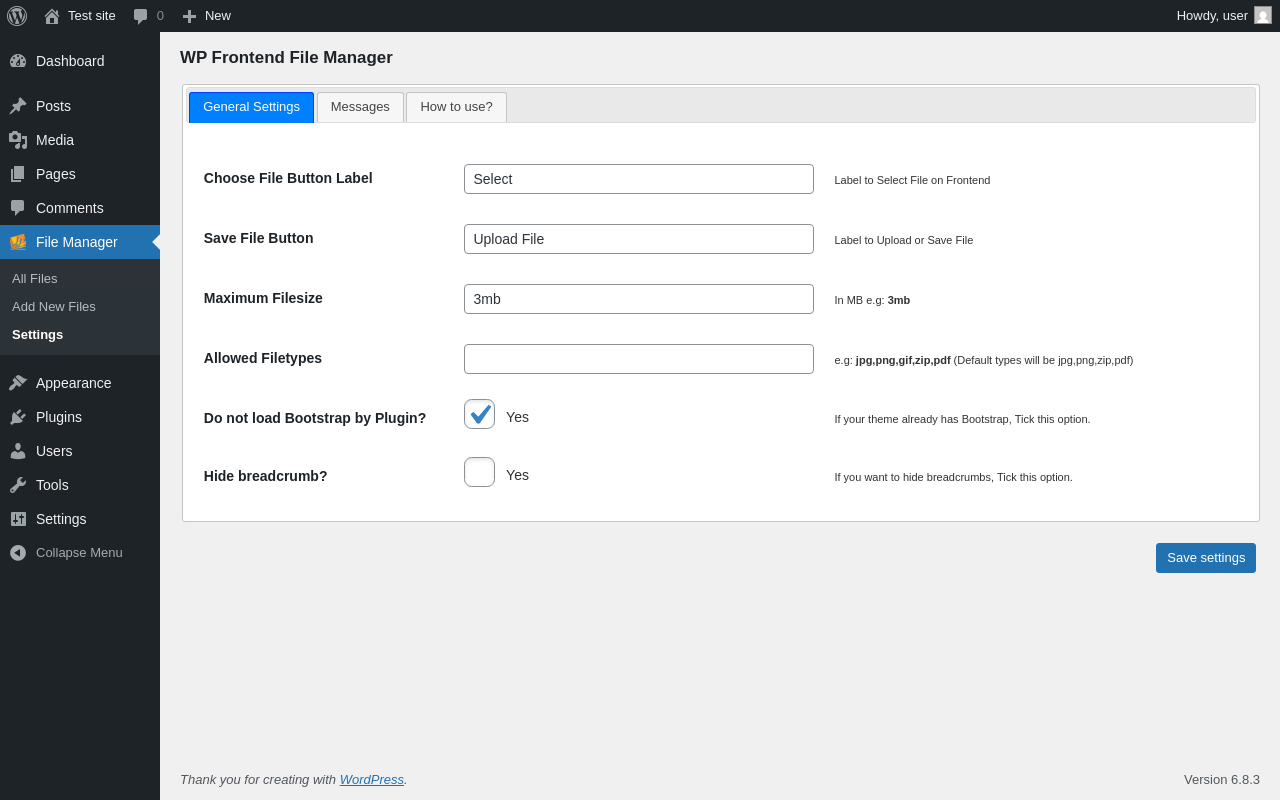The height and width of the screenshot is (800, 1280).
Task: Focus the Allowed Filetypes input field
Action: click(x=638, y=359)
